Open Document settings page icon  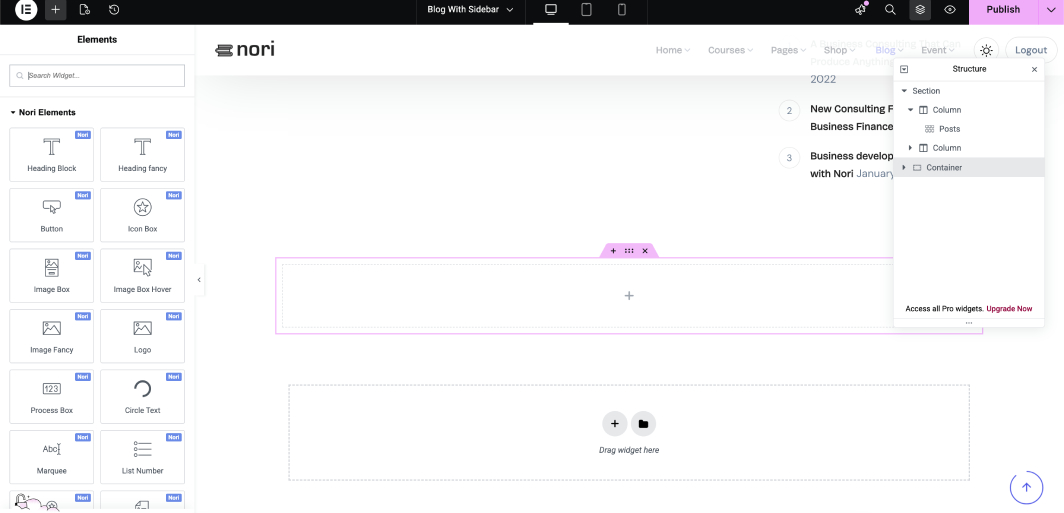pyautogui.click(x=85, y=10)
